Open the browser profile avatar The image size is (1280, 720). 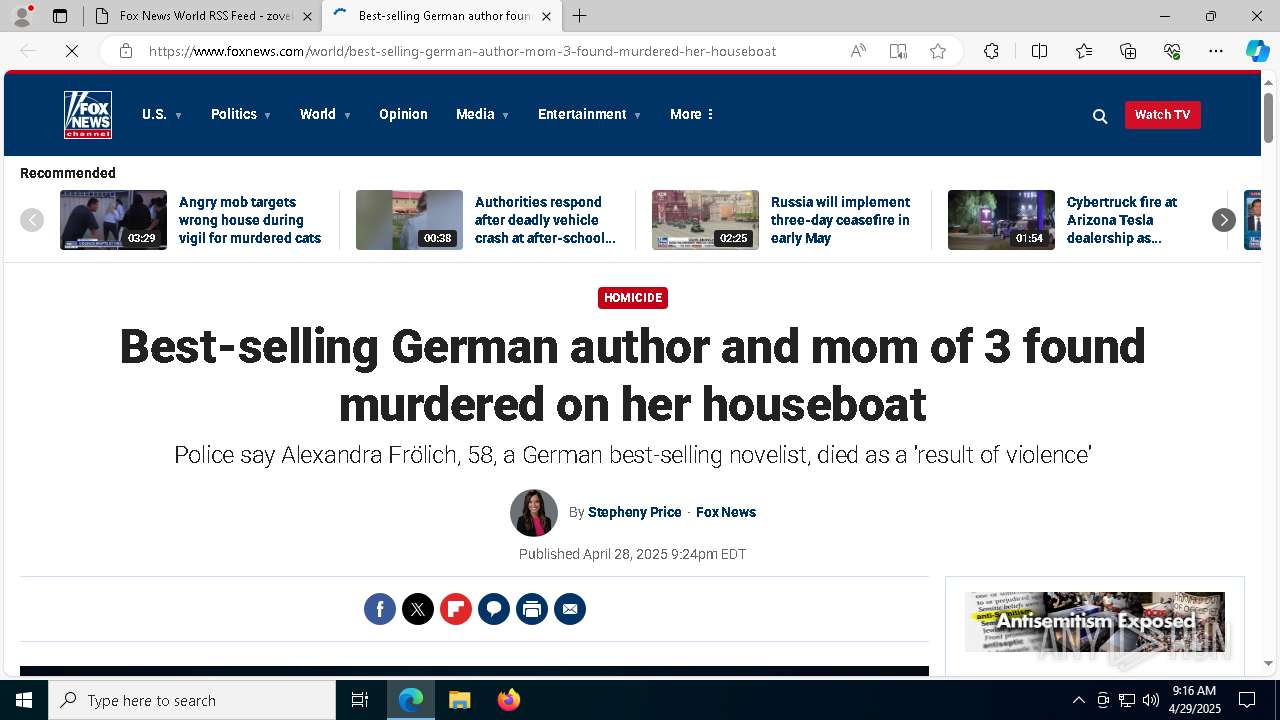[22, 16]
